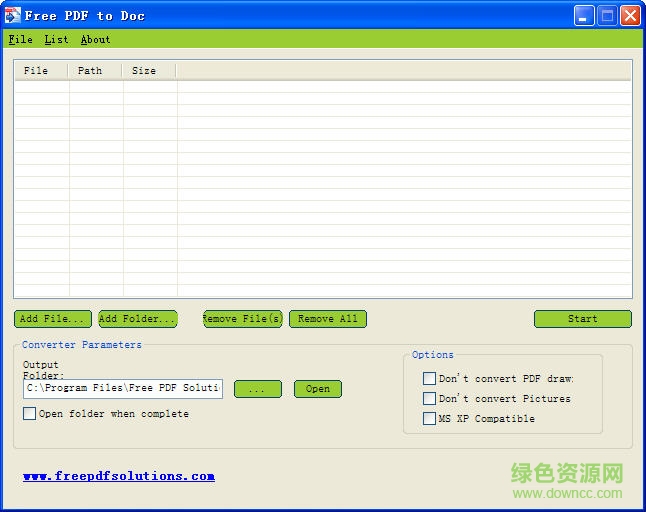The width and height of the screenshot is (646, 512).
Task: Enable MS XP Compatible option
Action: tap(429, 419)
